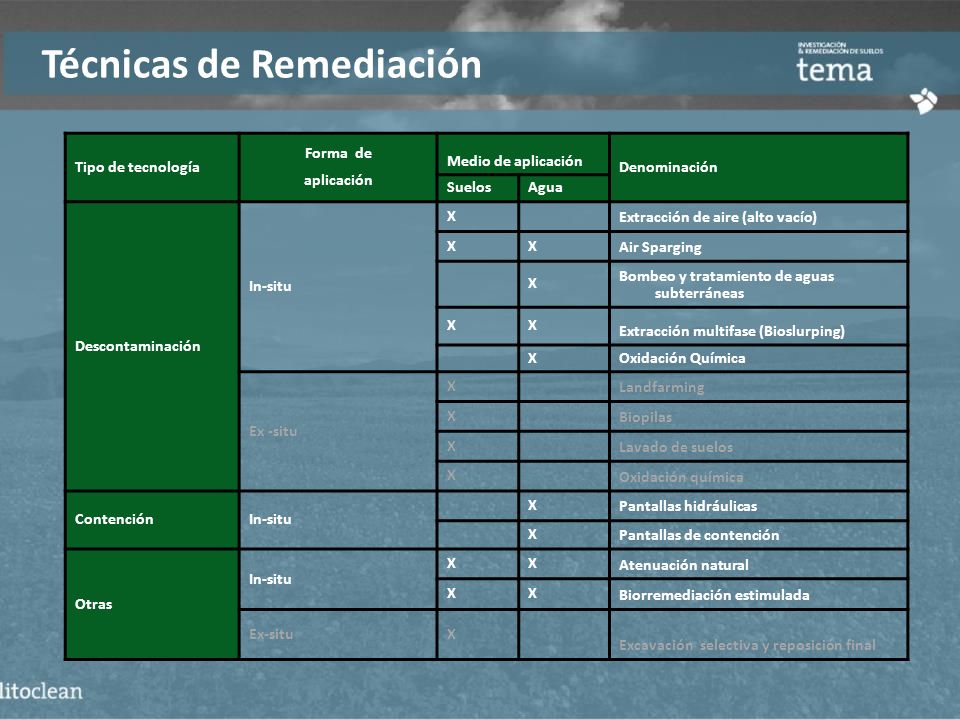Image resolution: width=960 pixels, height=720 pixels.
Task: Select Excavación selectiva y reposición final
Action: coord(747,645)
